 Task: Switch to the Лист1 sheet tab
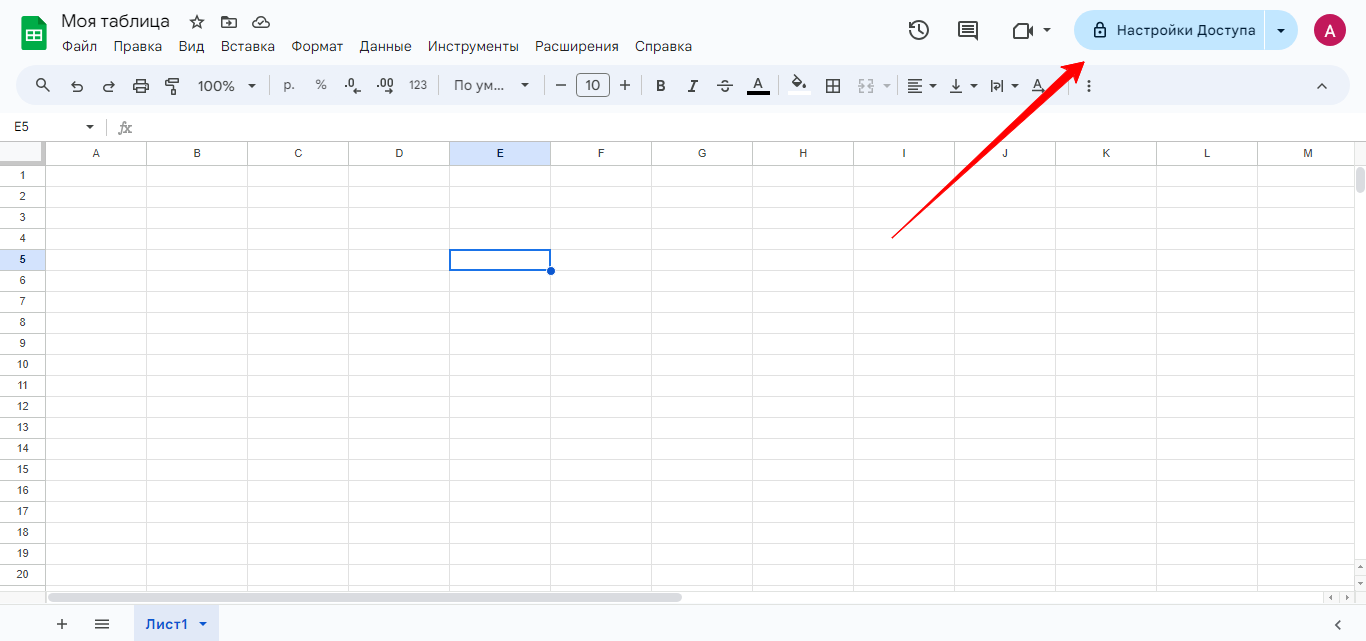point(167,624)
